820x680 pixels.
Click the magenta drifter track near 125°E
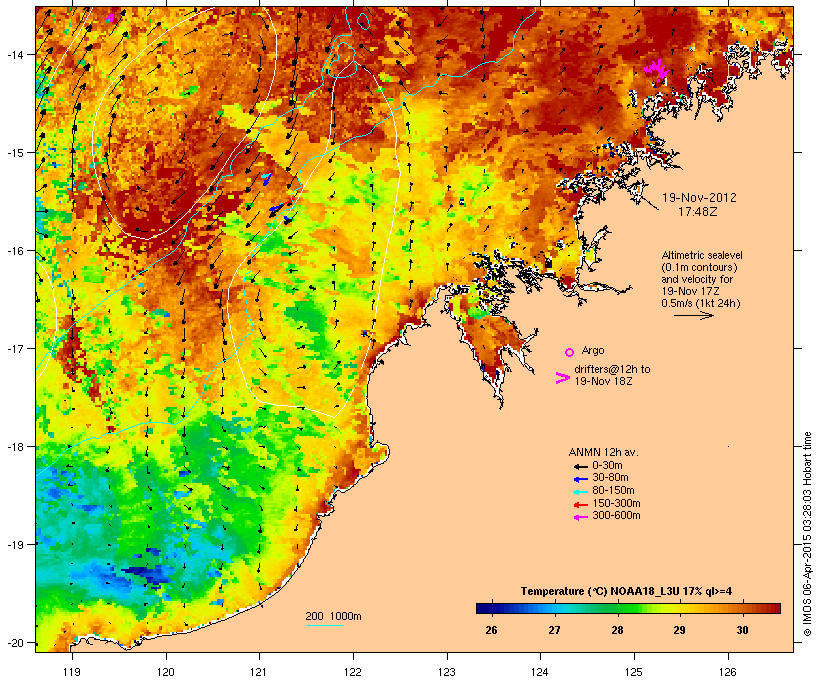pyautogui.click(x=656, y=70)
